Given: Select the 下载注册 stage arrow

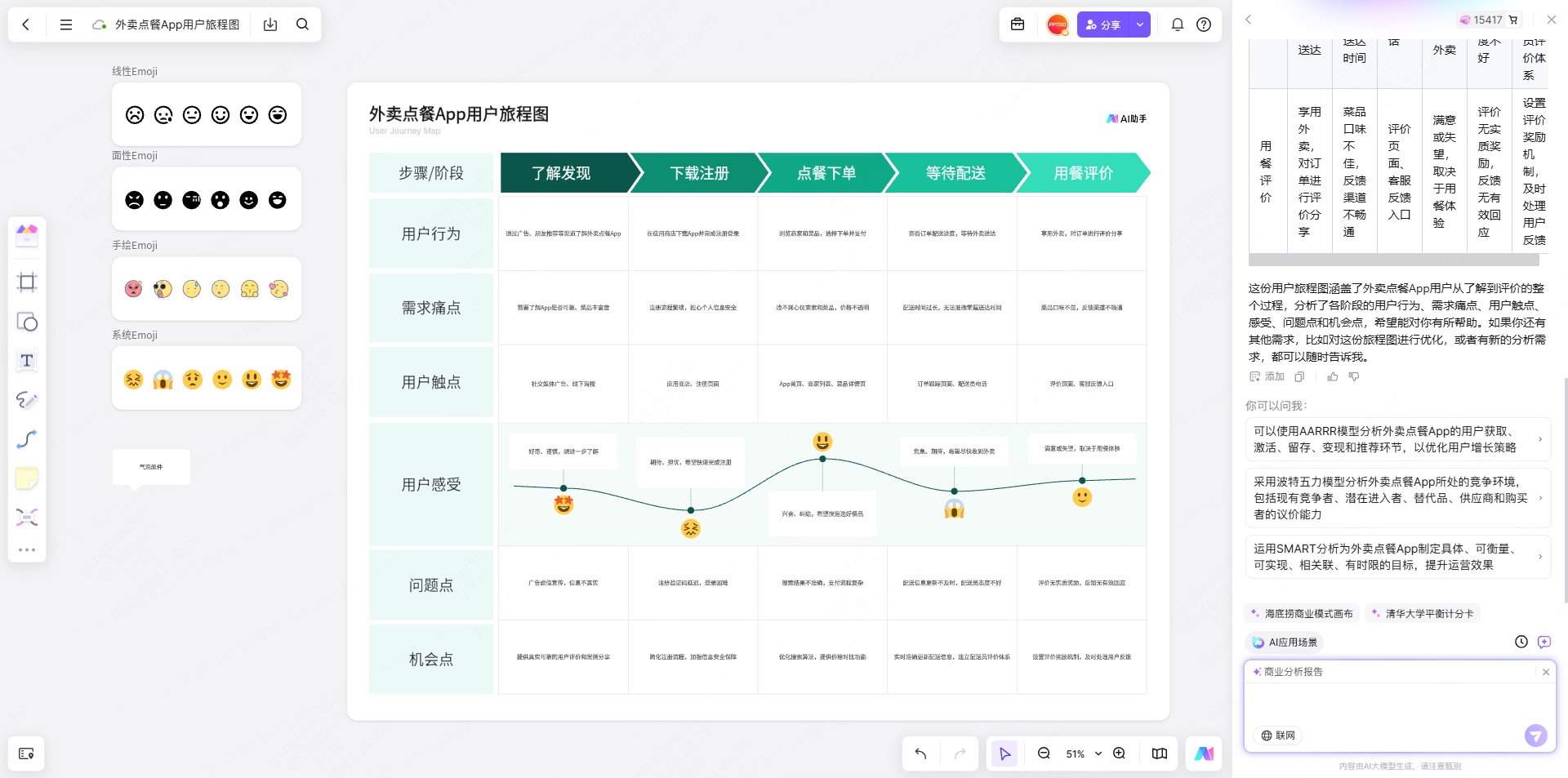Looking at the screenshot, I should tap(700, 173).
